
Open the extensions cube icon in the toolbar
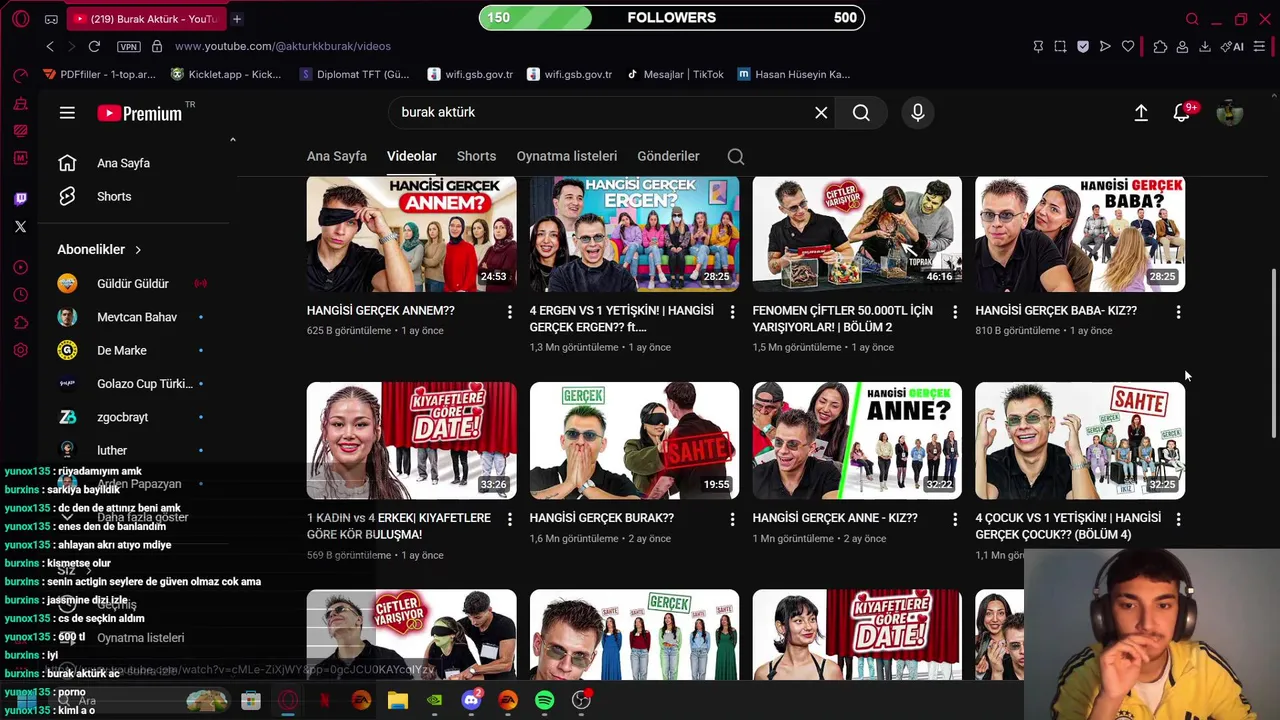[1160, 46]
